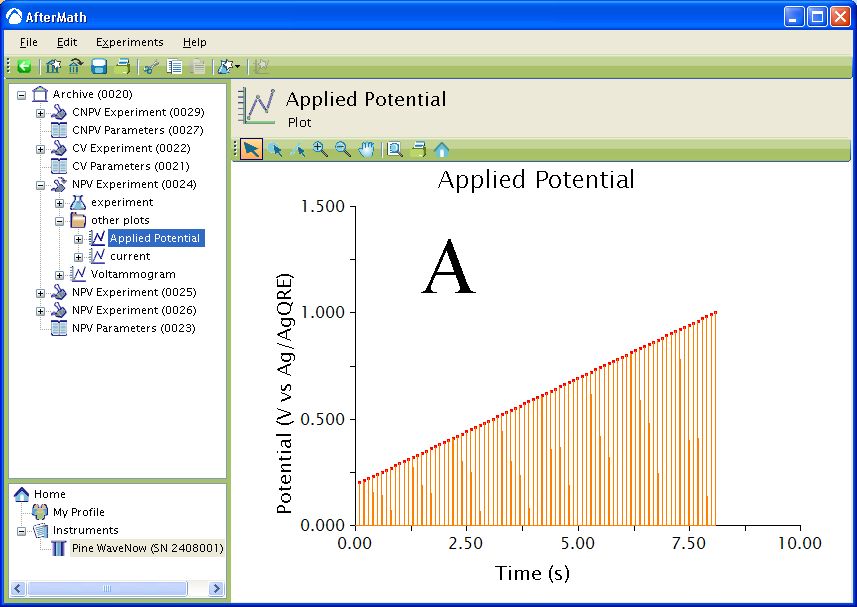
Task: Collapse the Instruments node
Action: tap(21, 531)
